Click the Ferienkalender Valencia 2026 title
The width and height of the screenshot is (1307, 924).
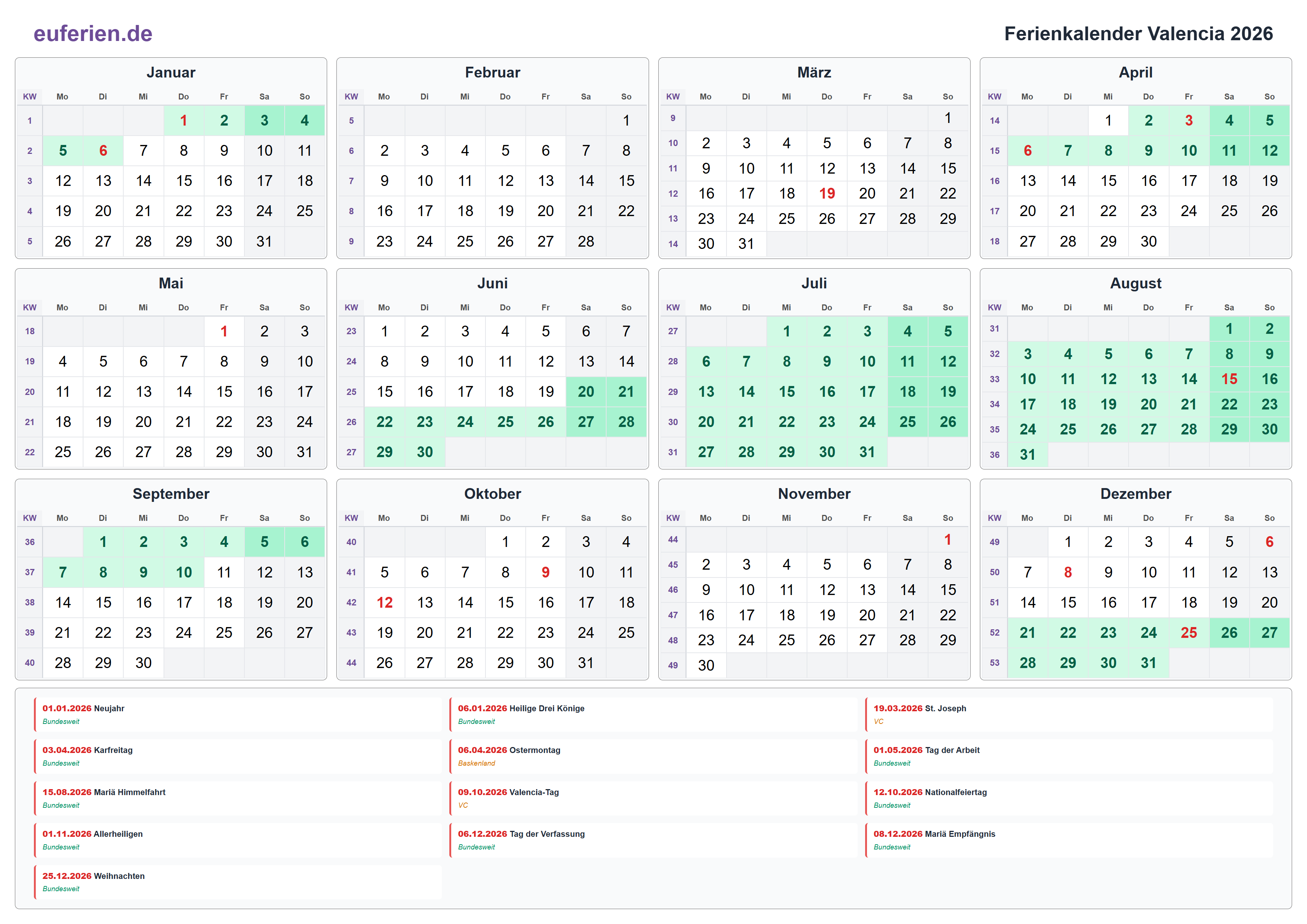(1138, 34)
